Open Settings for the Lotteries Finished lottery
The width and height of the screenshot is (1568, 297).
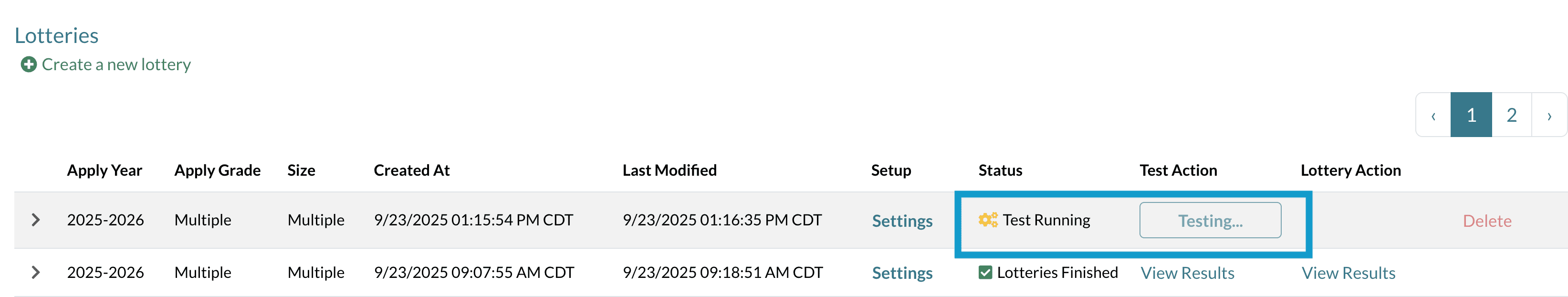point(901,273)
